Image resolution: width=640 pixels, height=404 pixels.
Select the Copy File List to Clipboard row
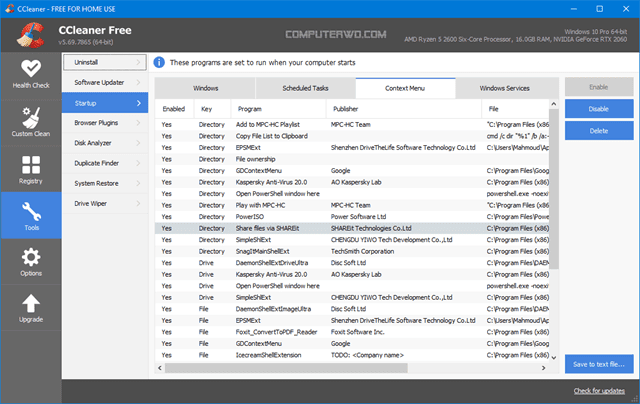coord(352,136)
